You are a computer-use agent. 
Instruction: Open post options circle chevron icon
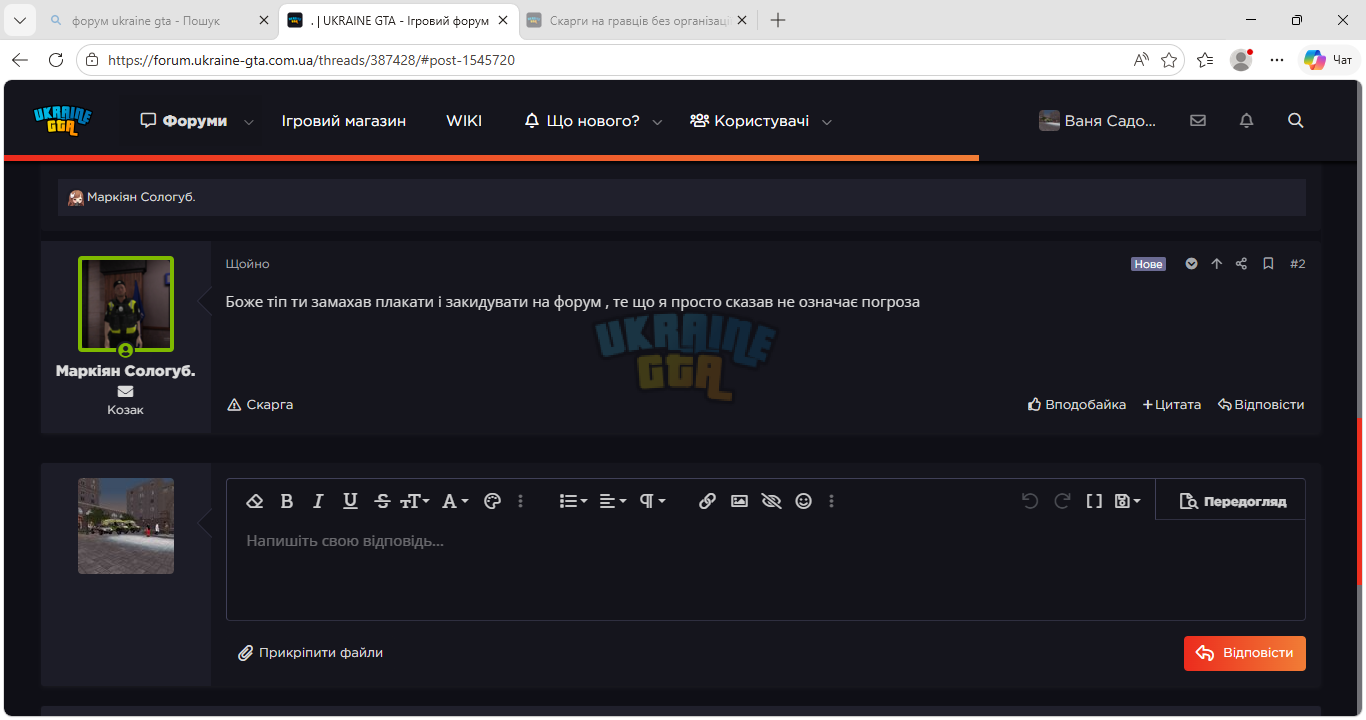(1191, 264)
